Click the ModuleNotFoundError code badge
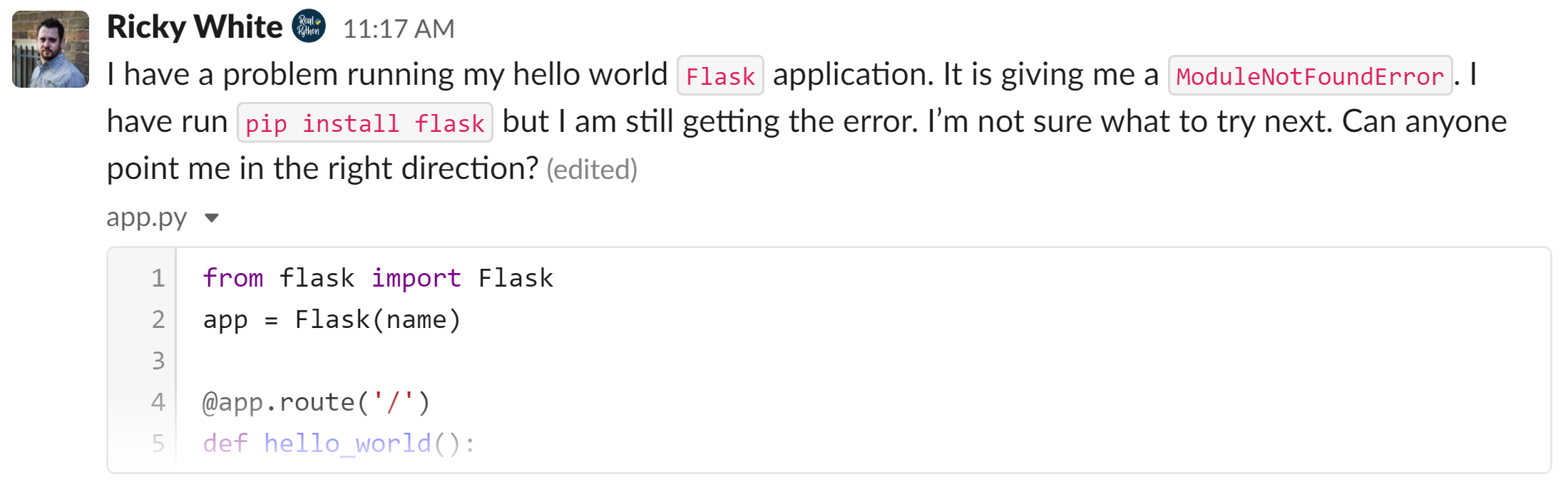Screen dimensions: 1568x487 [x=1309, y=76]
